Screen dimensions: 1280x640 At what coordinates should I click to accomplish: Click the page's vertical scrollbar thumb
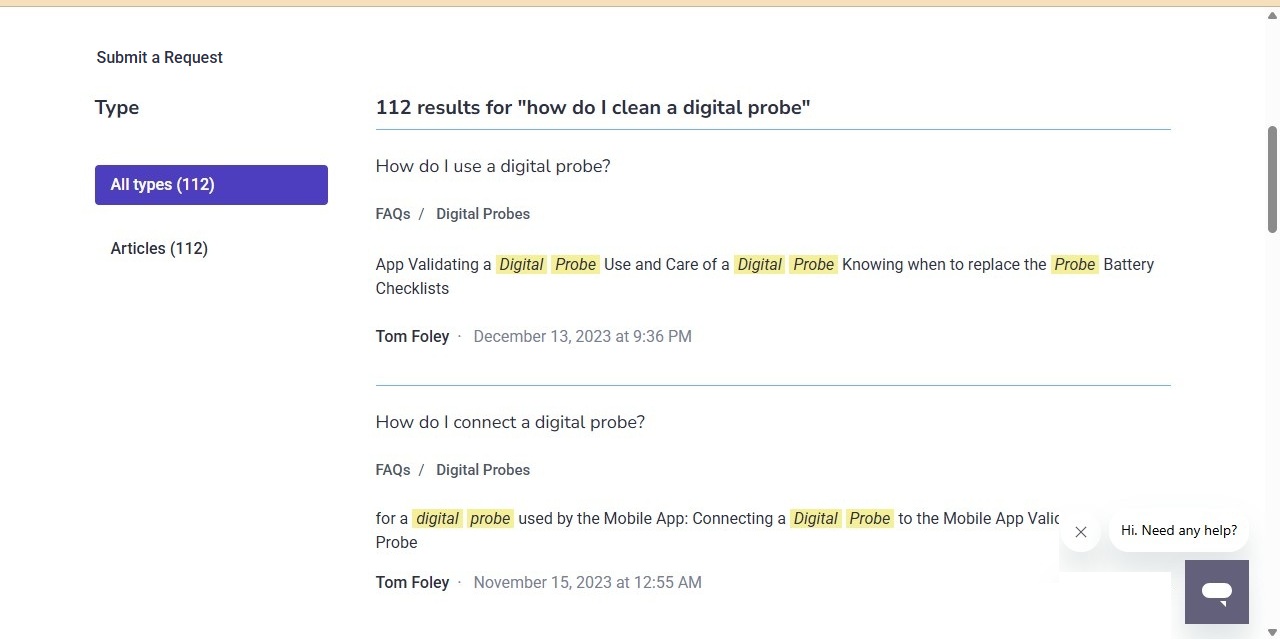tap(1272, 180)
